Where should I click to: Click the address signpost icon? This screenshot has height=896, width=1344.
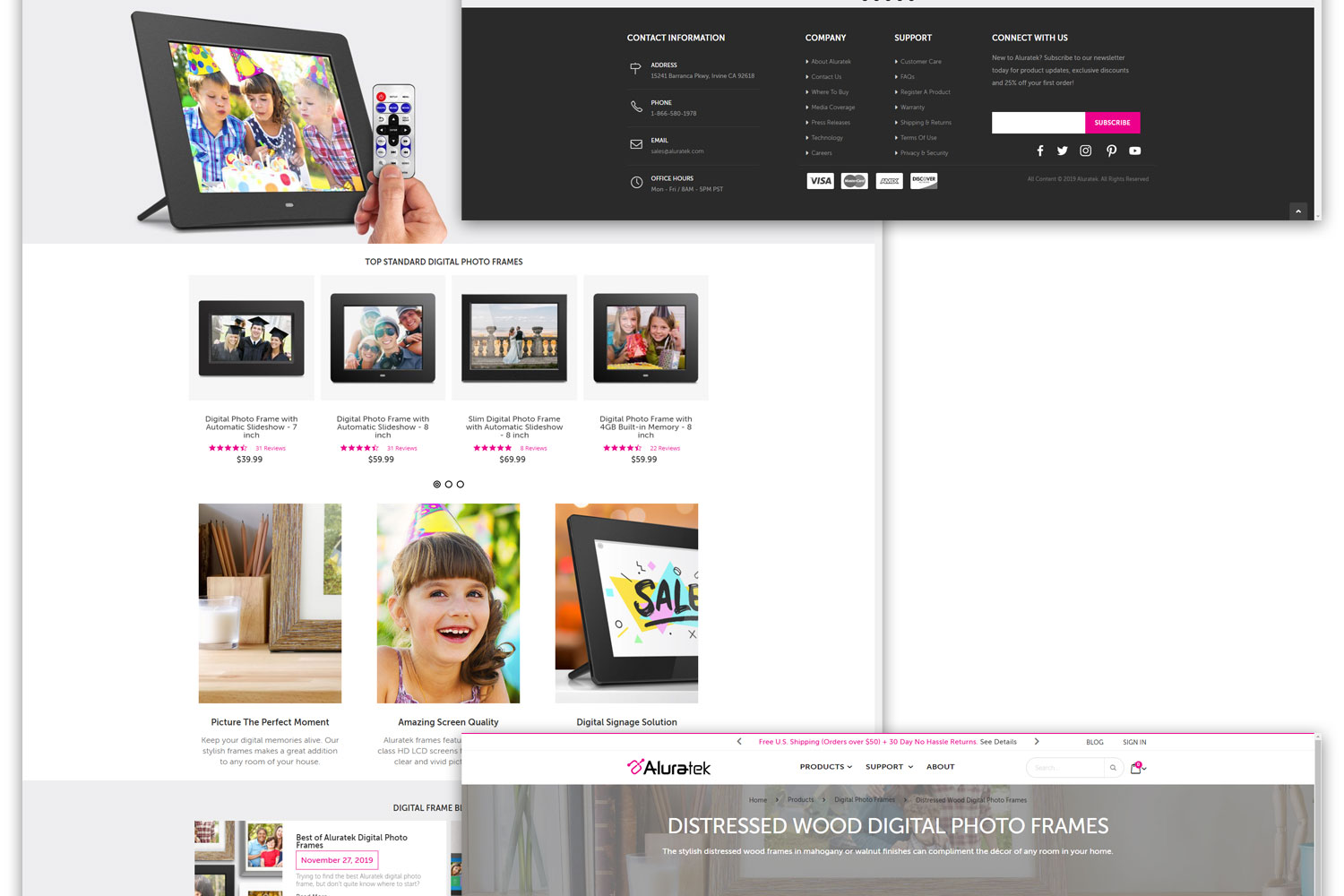[x=635, y=68]
